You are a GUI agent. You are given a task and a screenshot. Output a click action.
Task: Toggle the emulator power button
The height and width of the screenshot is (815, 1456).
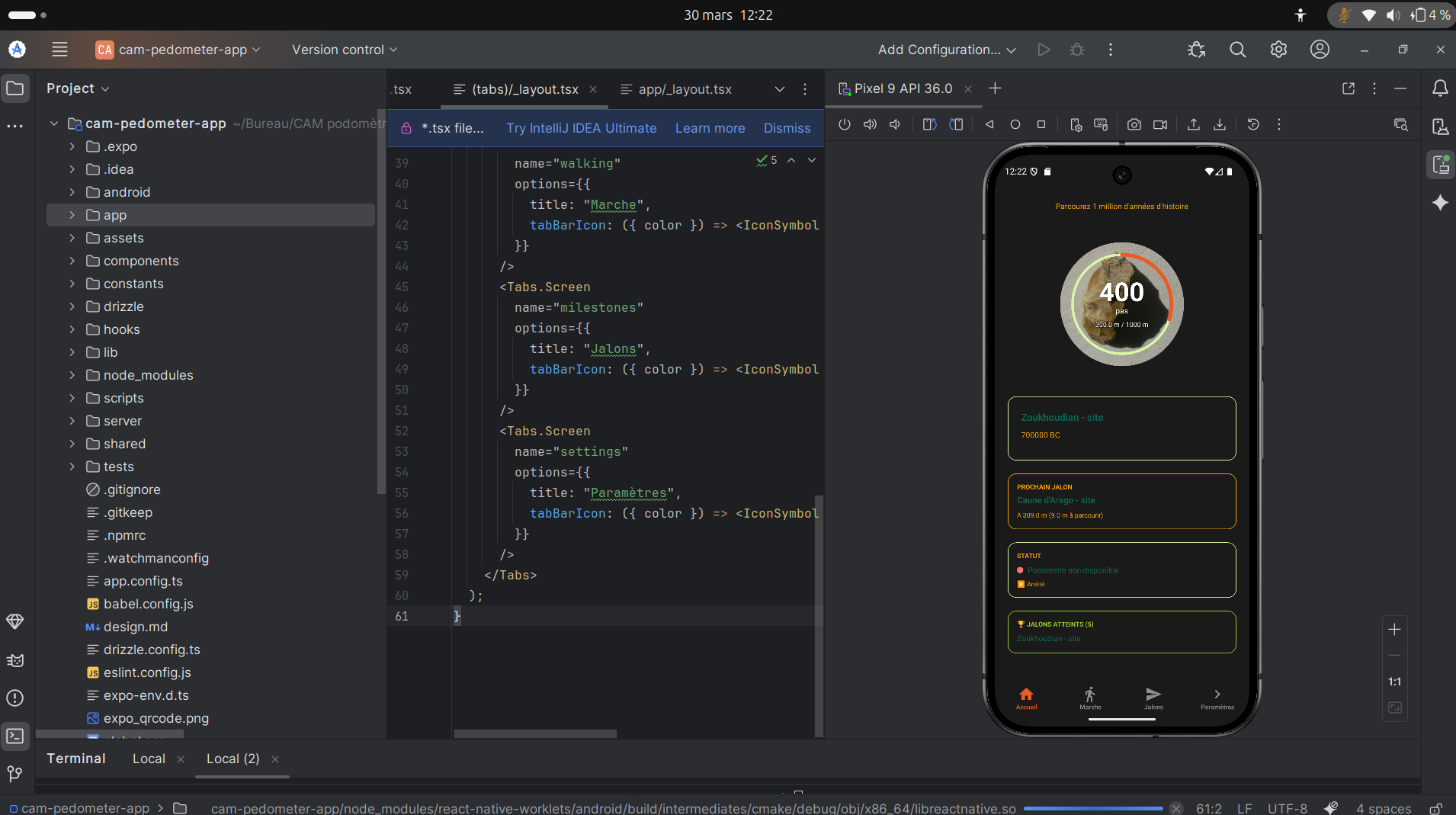click(845, 124)
